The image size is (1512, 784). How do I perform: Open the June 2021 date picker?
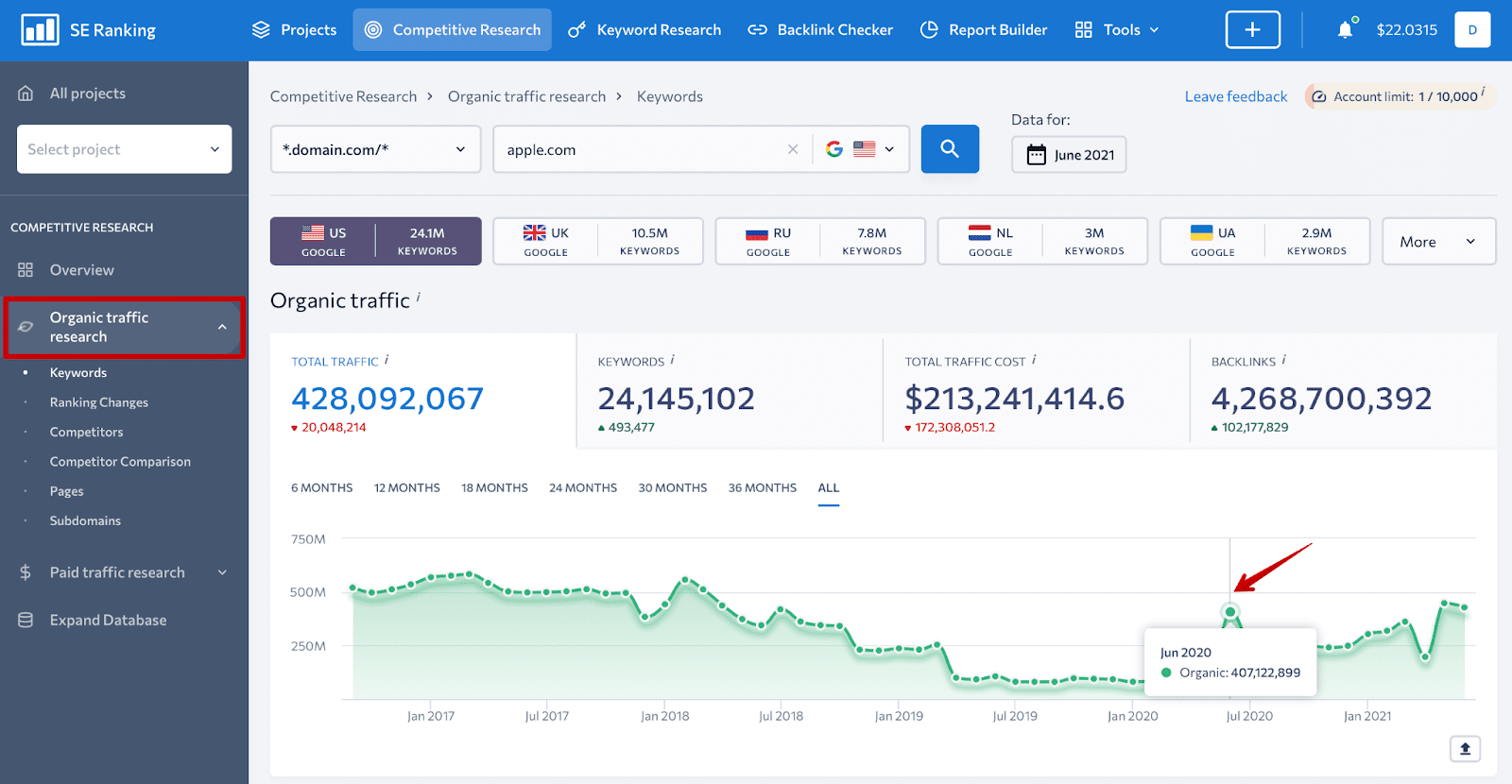pos(1069,155)
